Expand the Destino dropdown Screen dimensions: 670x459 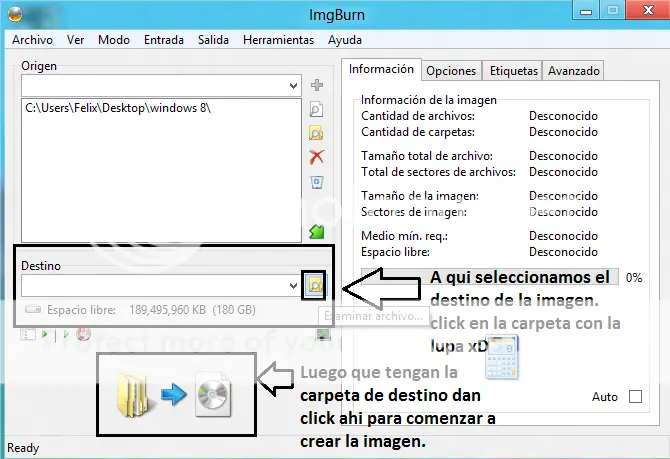pyautogui.click(x=293, y=285)
